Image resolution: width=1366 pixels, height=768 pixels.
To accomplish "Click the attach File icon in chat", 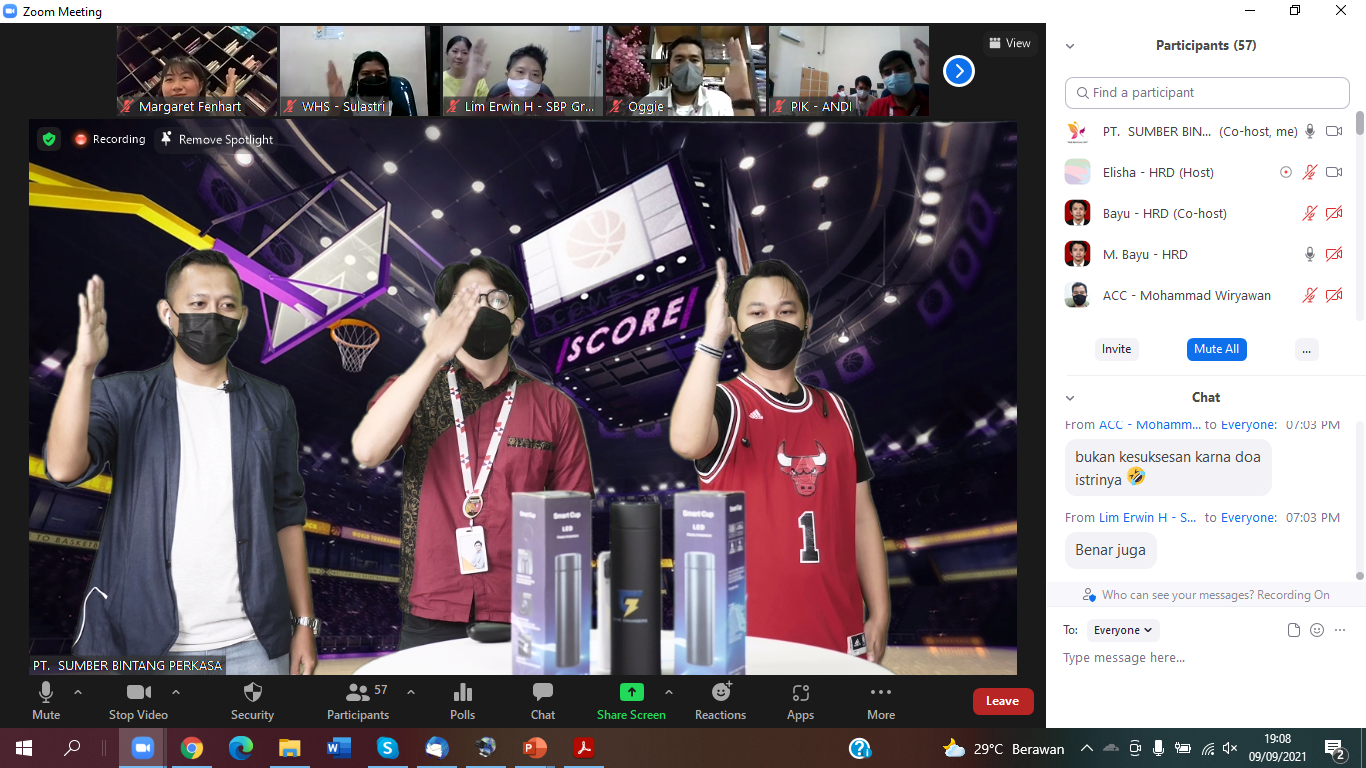I will (1293, 630).
